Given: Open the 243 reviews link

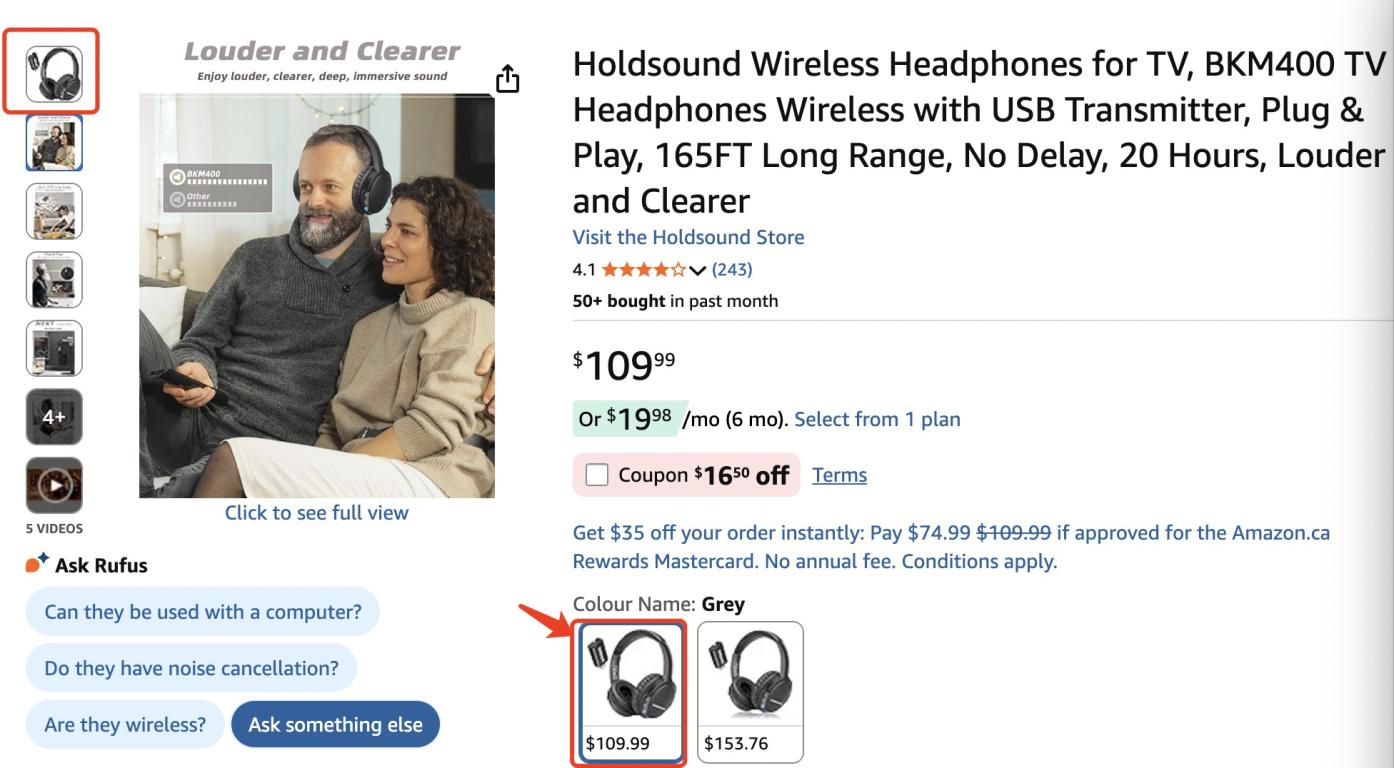Looking at the screenshot, I should [732, 270].
